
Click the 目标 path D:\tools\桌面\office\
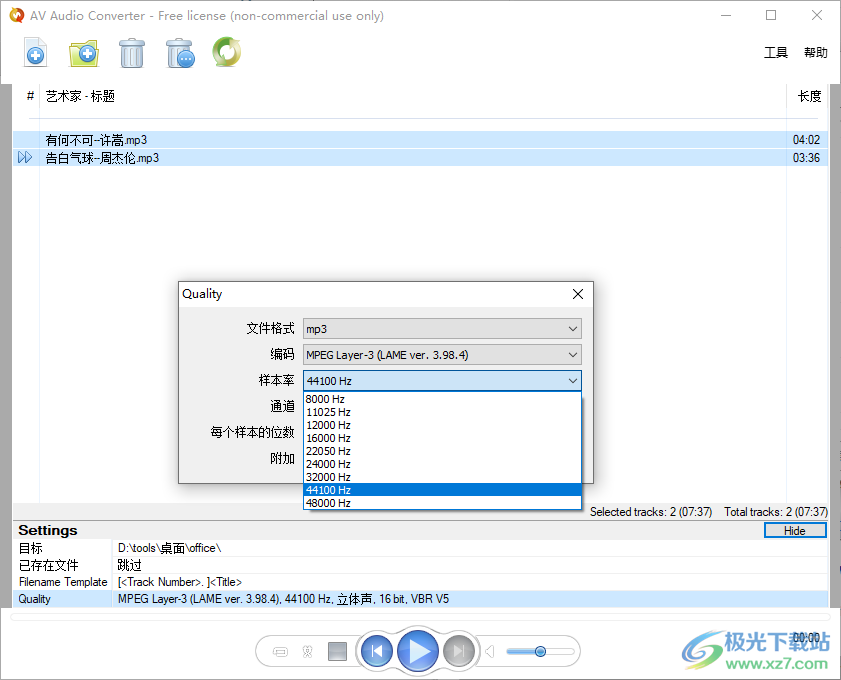pyautogui.click(x=169, y=548)
